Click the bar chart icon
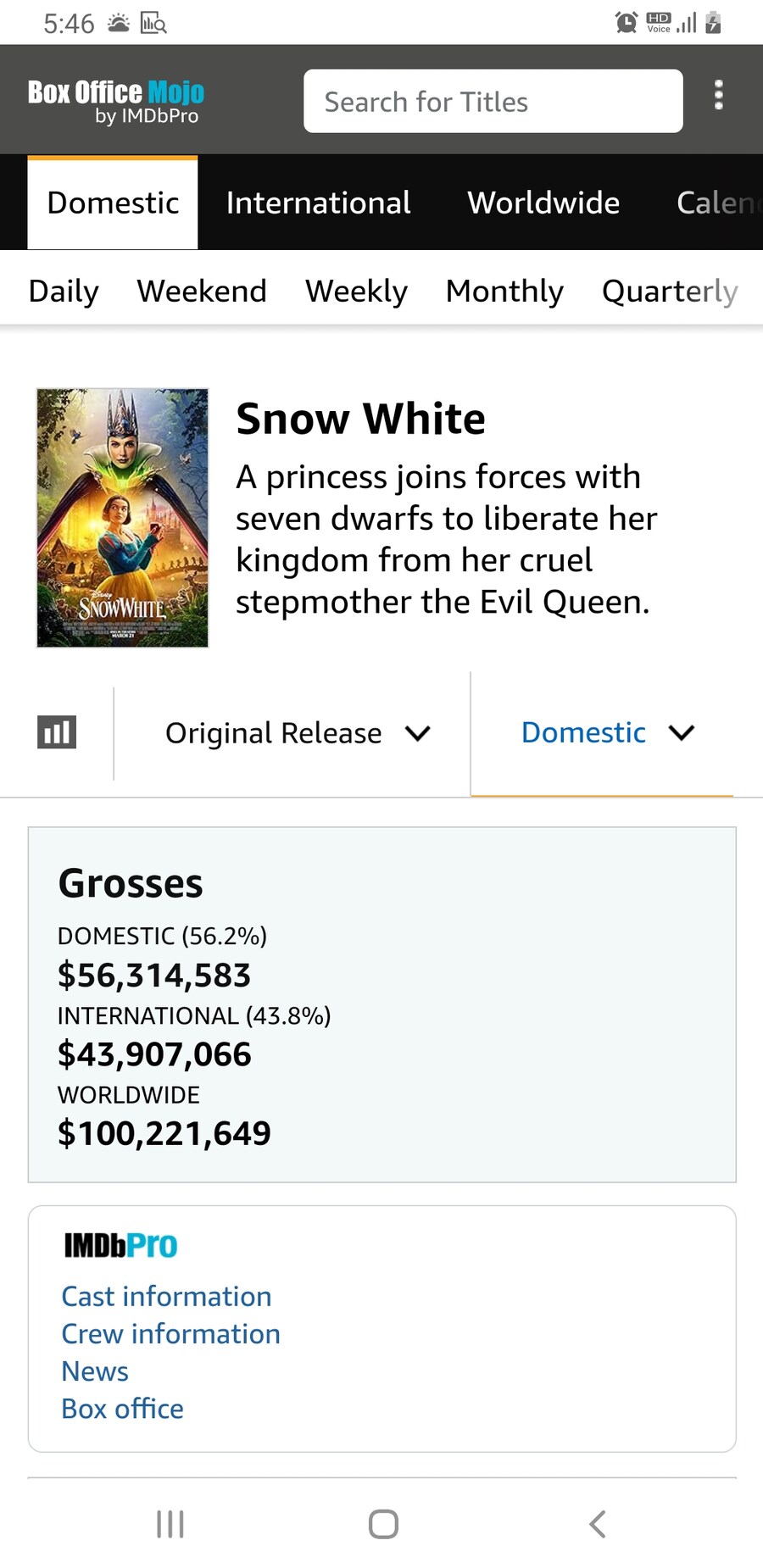This screenshot has width=763, height=1568. click(57, 732)
